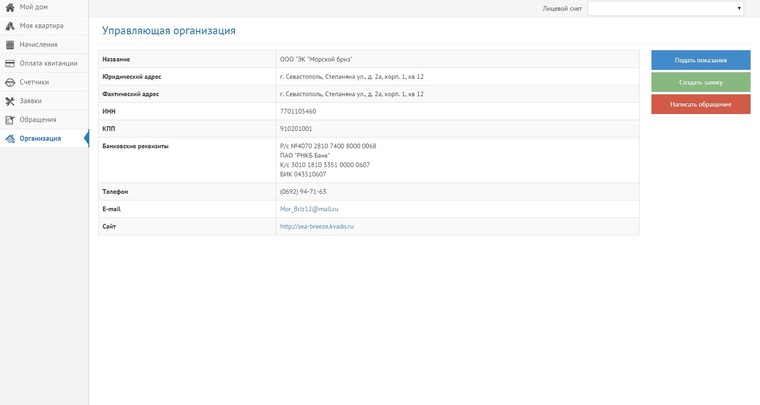Click the phone number (0692) 94-71-63
This screenshot has width=760, height=405.
click(303, 191)
